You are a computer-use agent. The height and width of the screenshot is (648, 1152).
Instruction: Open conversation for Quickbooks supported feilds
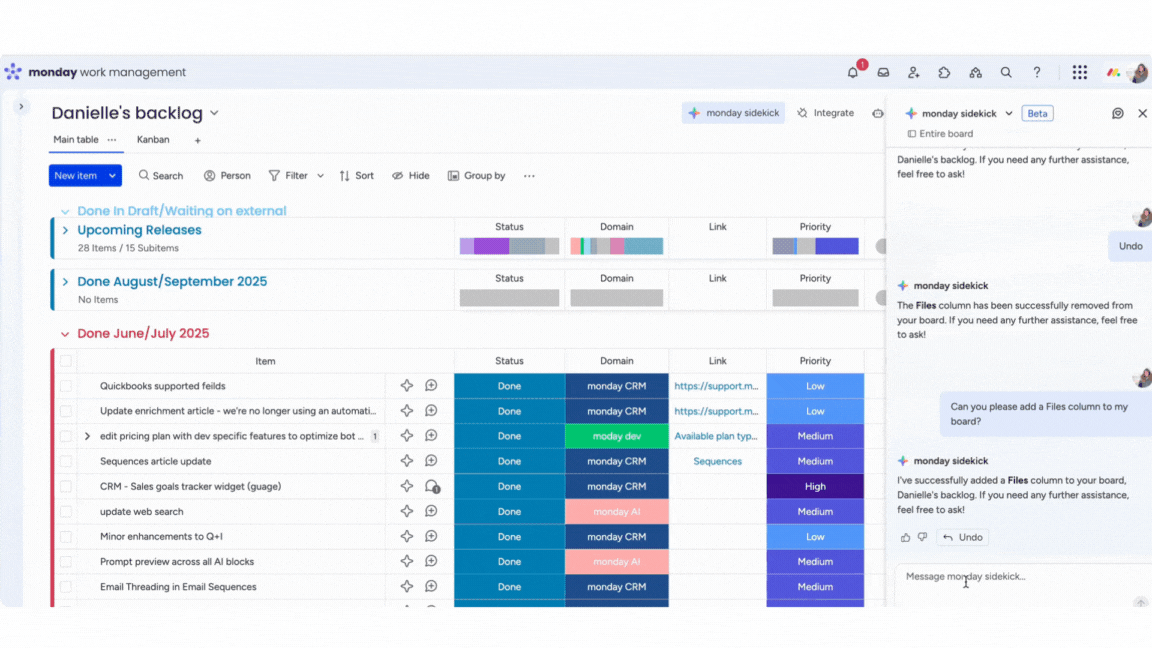point(431,386)
